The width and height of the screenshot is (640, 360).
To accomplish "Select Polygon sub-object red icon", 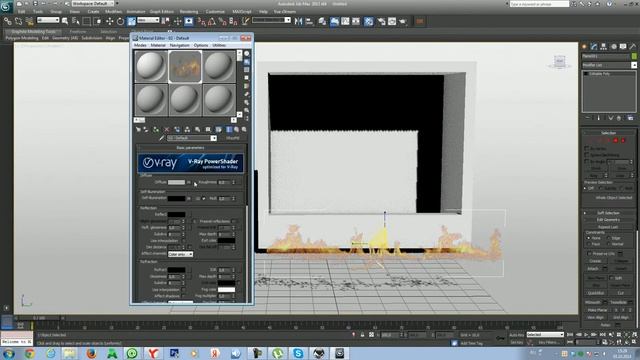I will (616, 140).
